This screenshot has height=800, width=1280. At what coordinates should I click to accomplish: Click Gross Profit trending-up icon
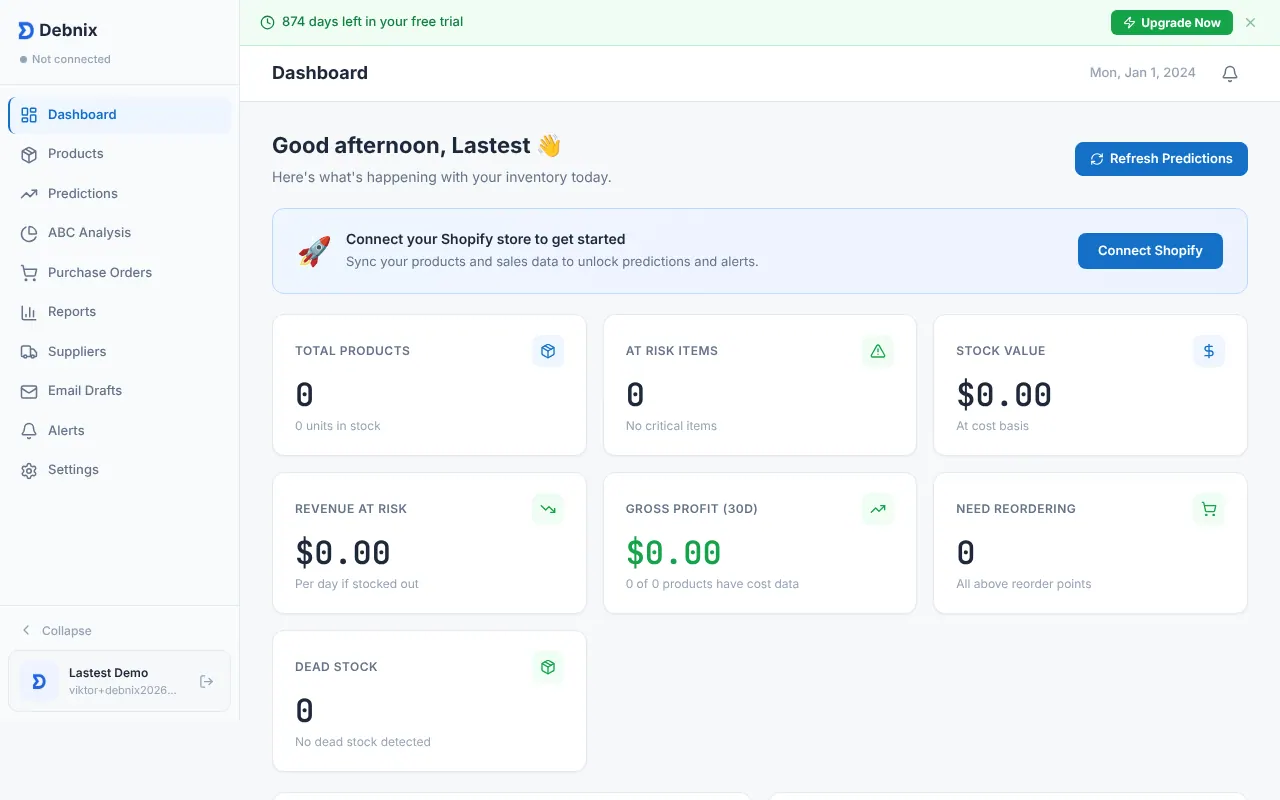[878, 509]
